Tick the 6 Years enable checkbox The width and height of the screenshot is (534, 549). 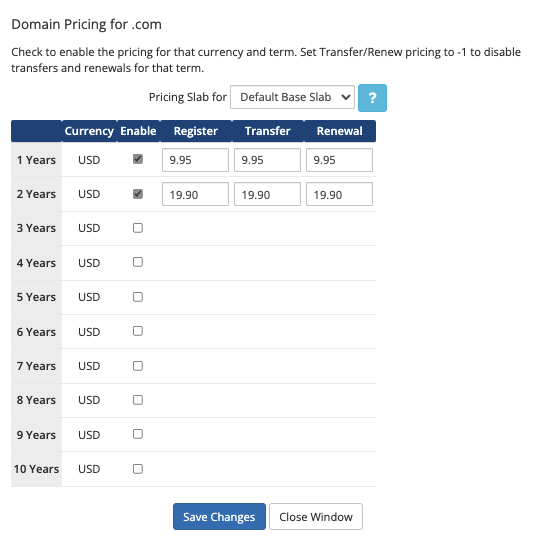[138, 331]
